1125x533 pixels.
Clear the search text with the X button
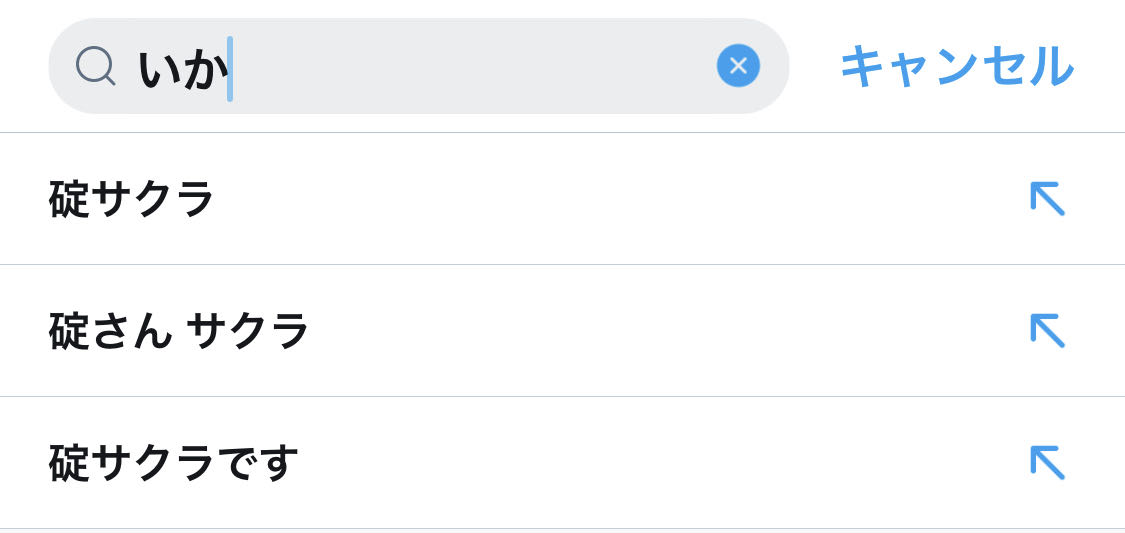(738, 66)
